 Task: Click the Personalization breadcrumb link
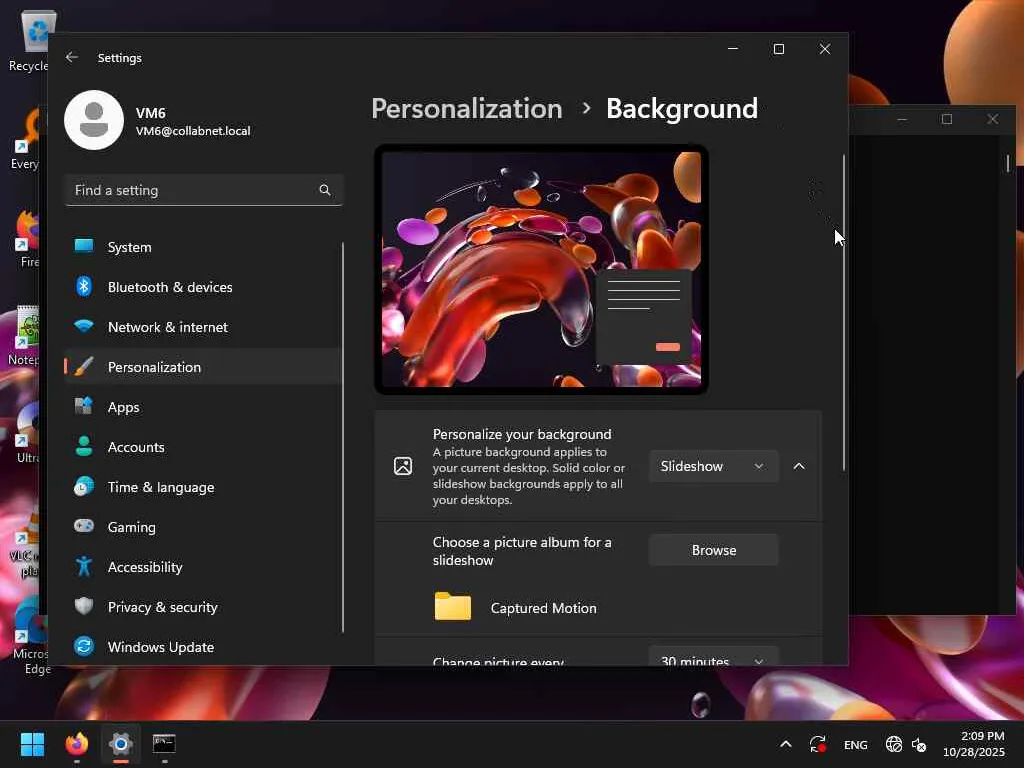click(466, 108)
